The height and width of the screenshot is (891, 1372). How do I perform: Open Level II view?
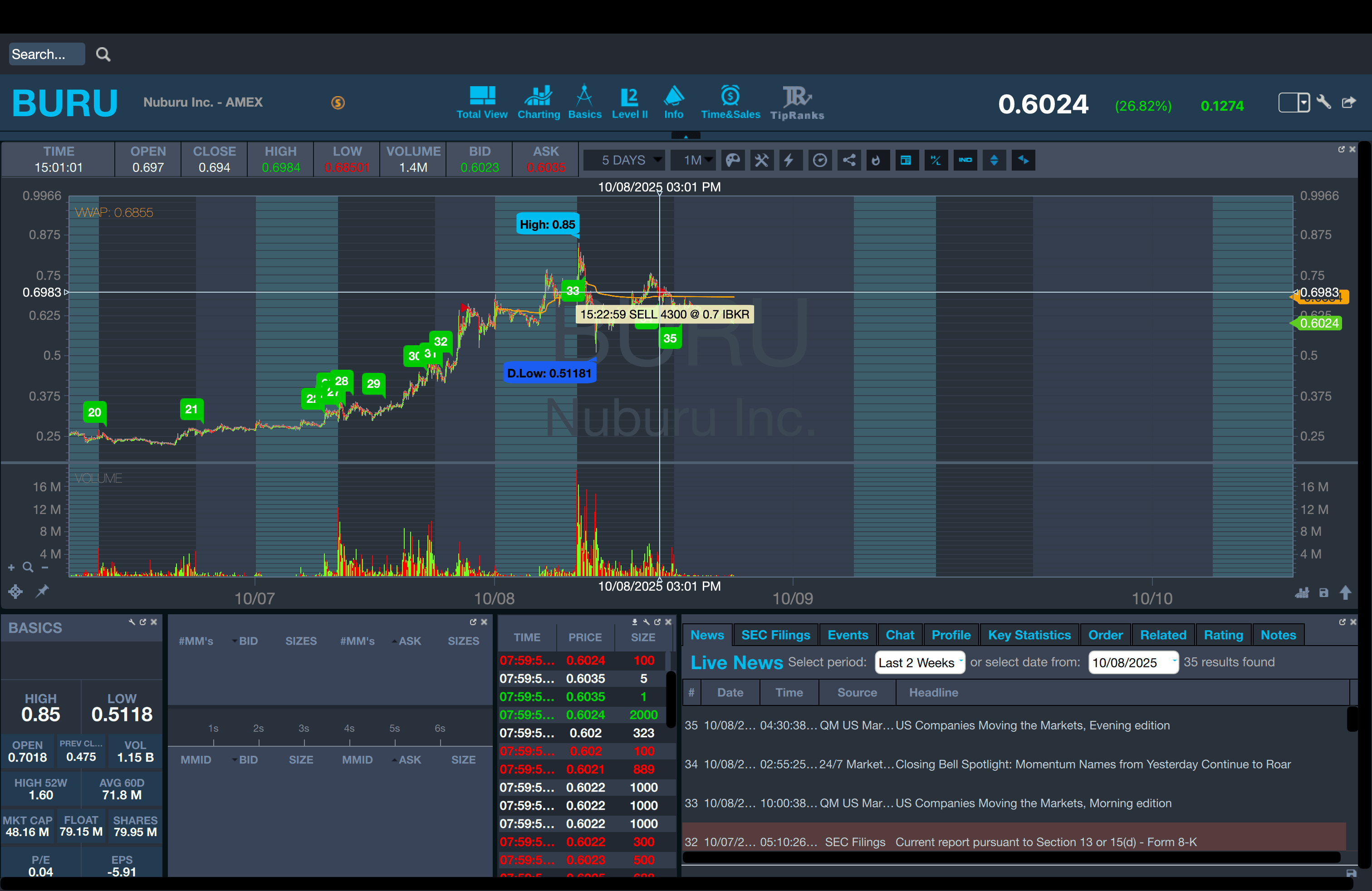tap(629, 103)
